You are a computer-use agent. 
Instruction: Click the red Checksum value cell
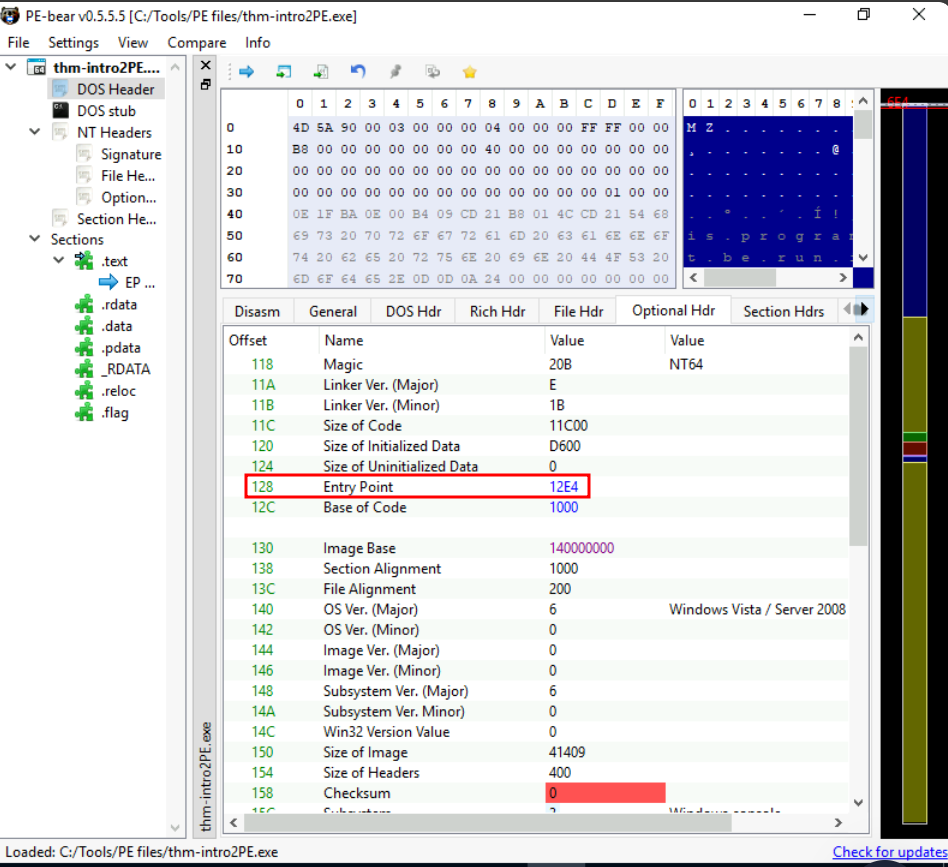[x=605, y=793]
